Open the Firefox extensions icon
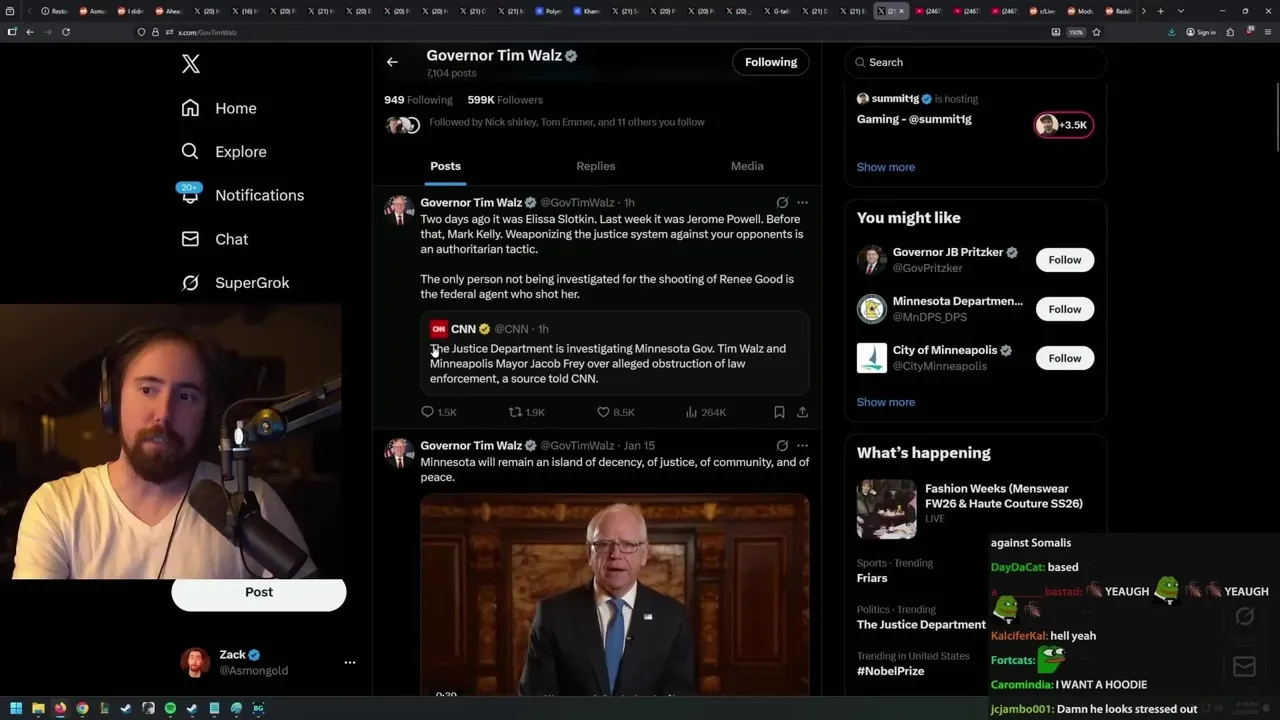The image size is (1280, 720). [x=1231, y=32]
